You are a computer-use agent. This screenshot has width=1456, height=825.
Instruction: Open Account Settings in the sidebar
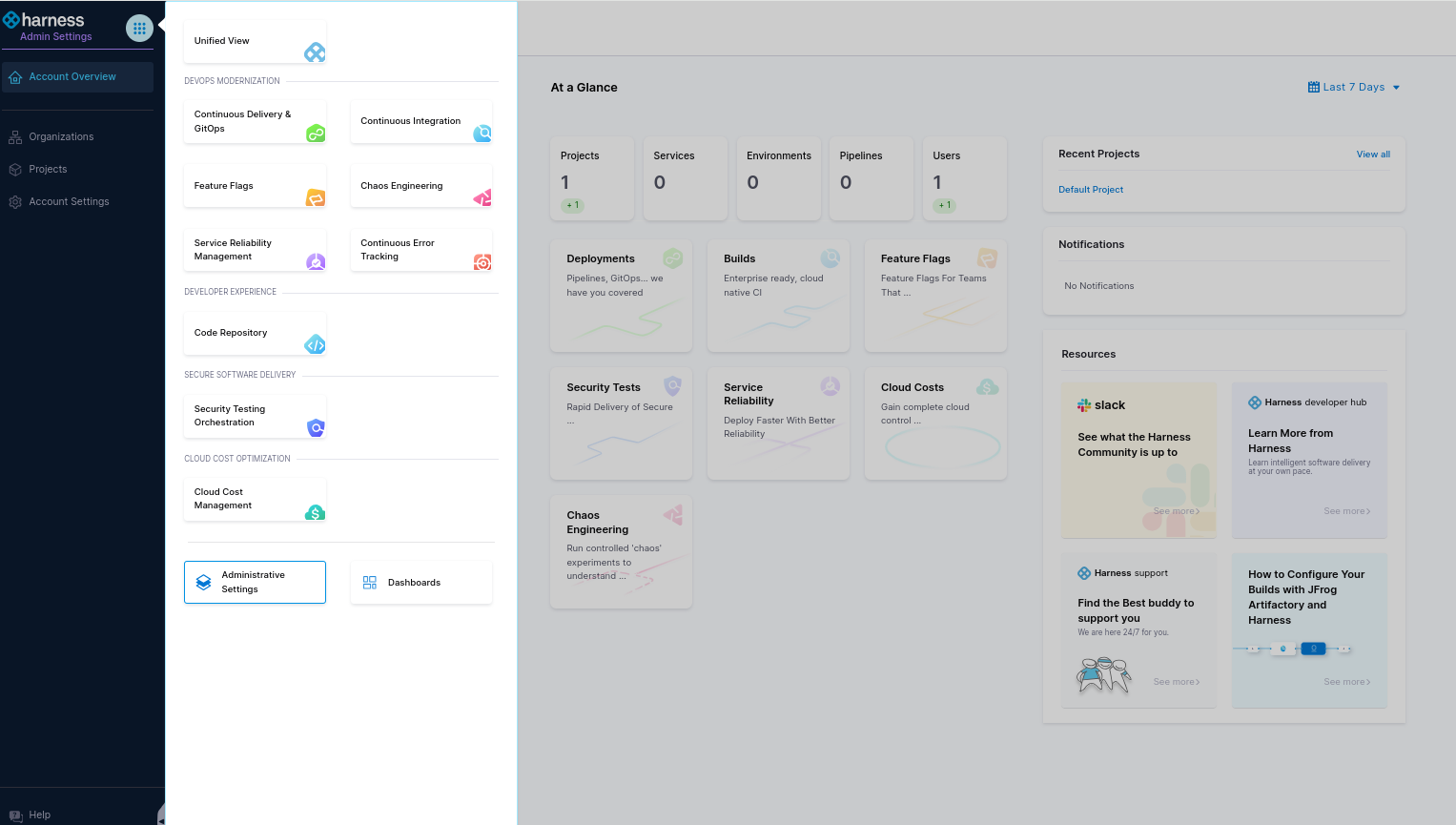(x=69, y=202)
